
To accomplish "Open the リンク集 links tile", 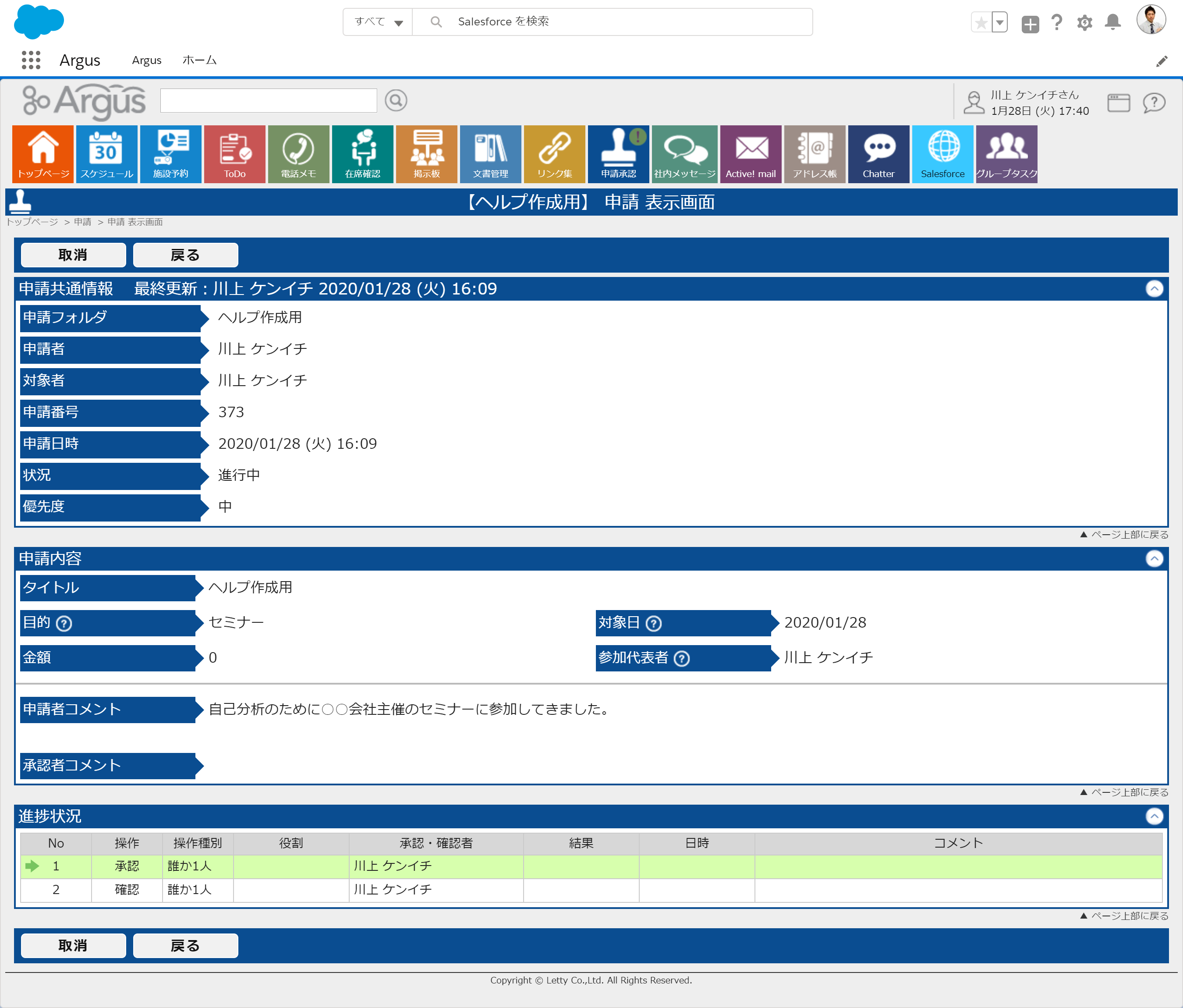I will coord(554,154).
